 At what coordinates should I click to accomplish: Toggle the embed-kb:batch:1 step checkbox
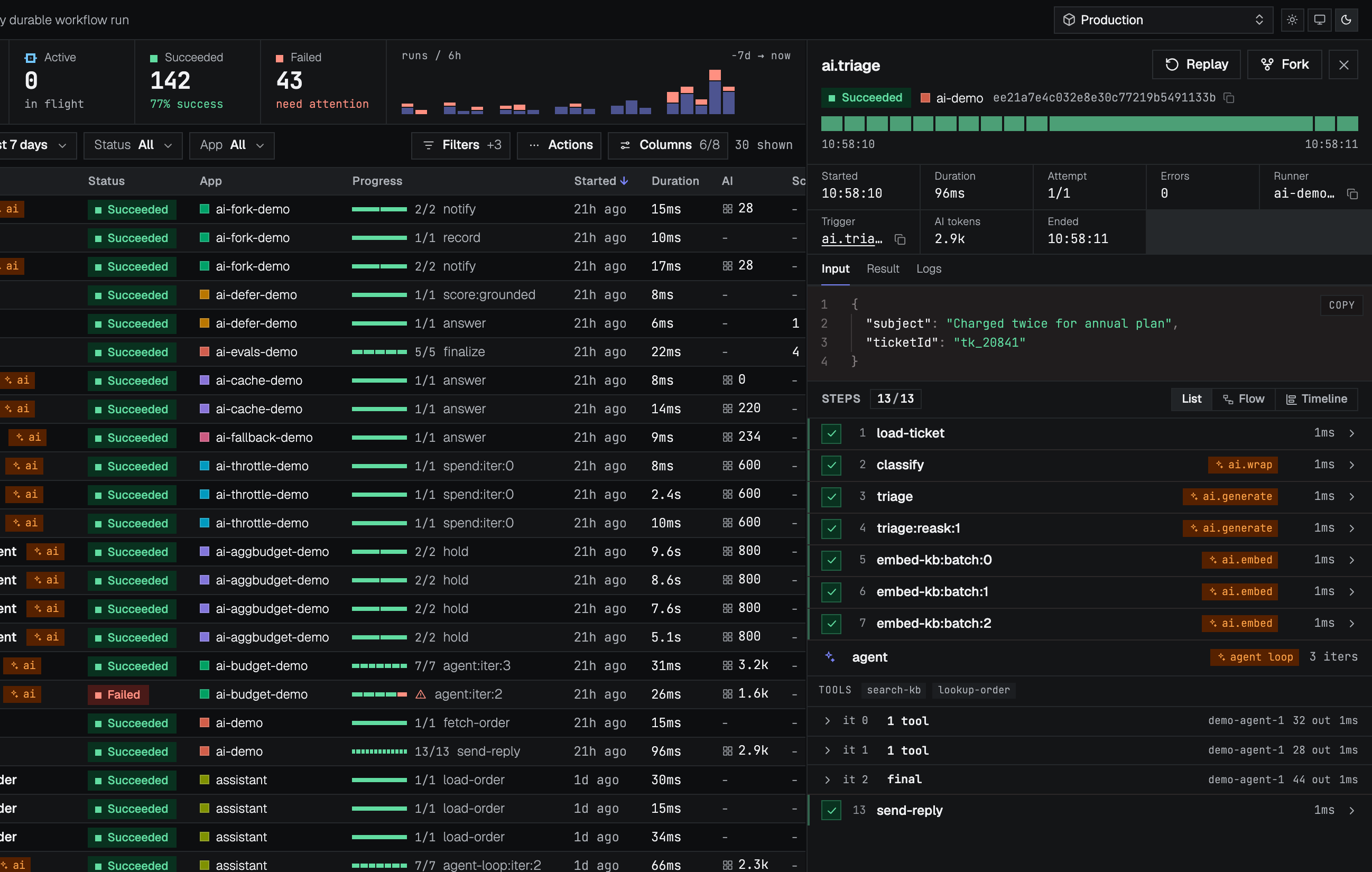pyautogui.click(x=831, y=592)
